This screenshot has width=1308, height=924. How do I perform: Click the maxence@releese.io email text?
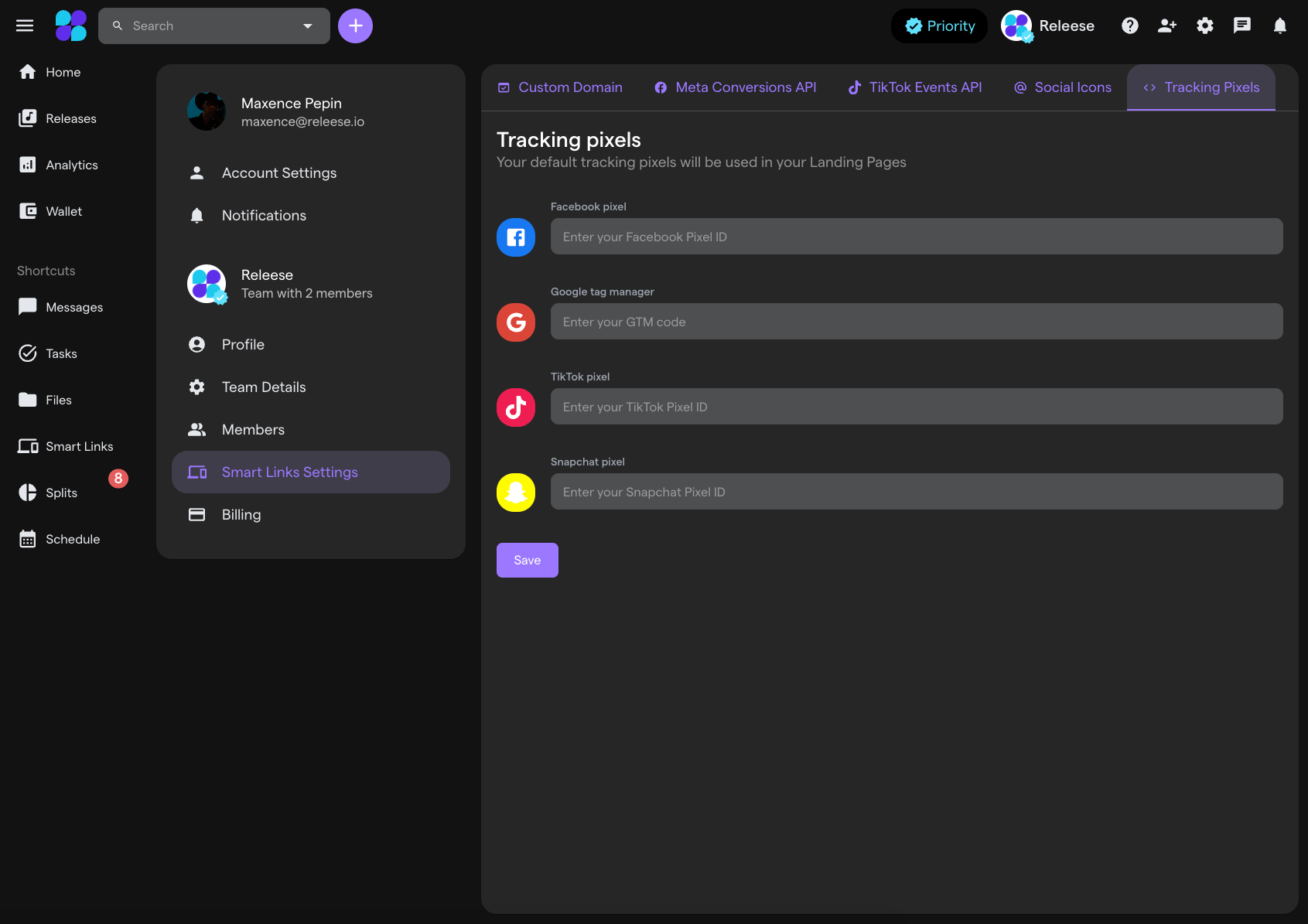(302, 121)
